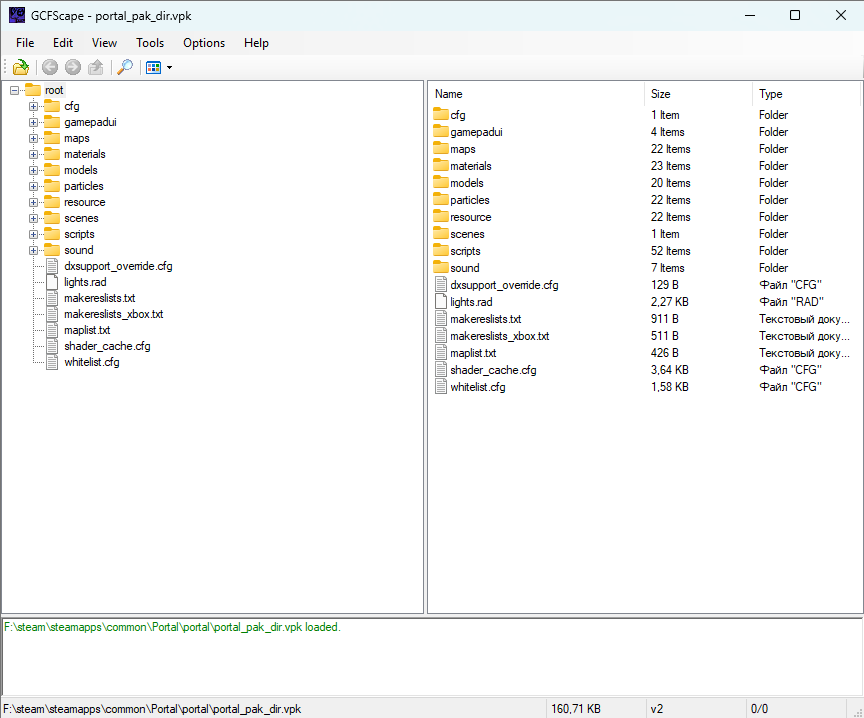Sort by the Type column header
864x718 pixels.
[x=806, y=94]
